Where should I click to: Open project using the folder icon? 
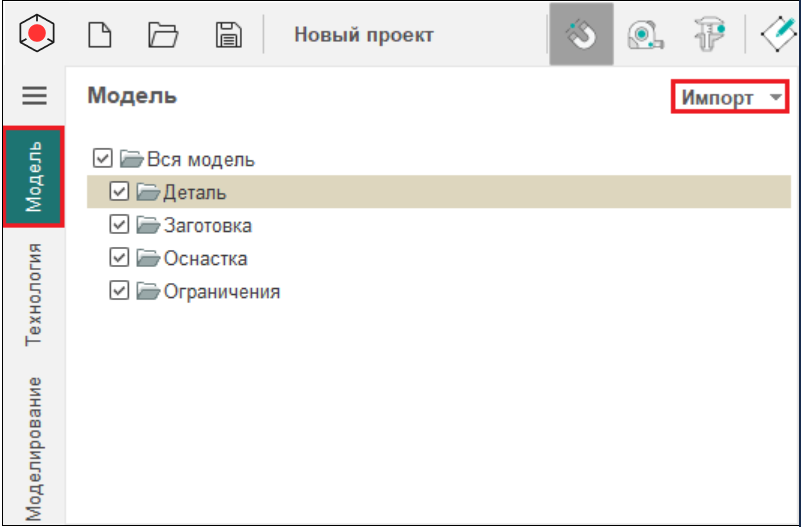[162, 35]
